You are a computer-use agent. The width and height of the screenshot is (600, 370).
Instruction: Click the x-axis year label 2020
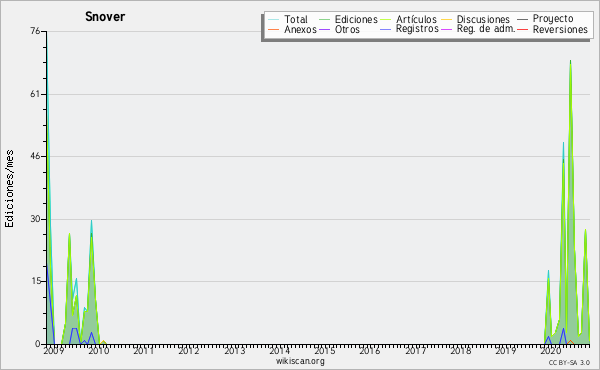point(551,350)
